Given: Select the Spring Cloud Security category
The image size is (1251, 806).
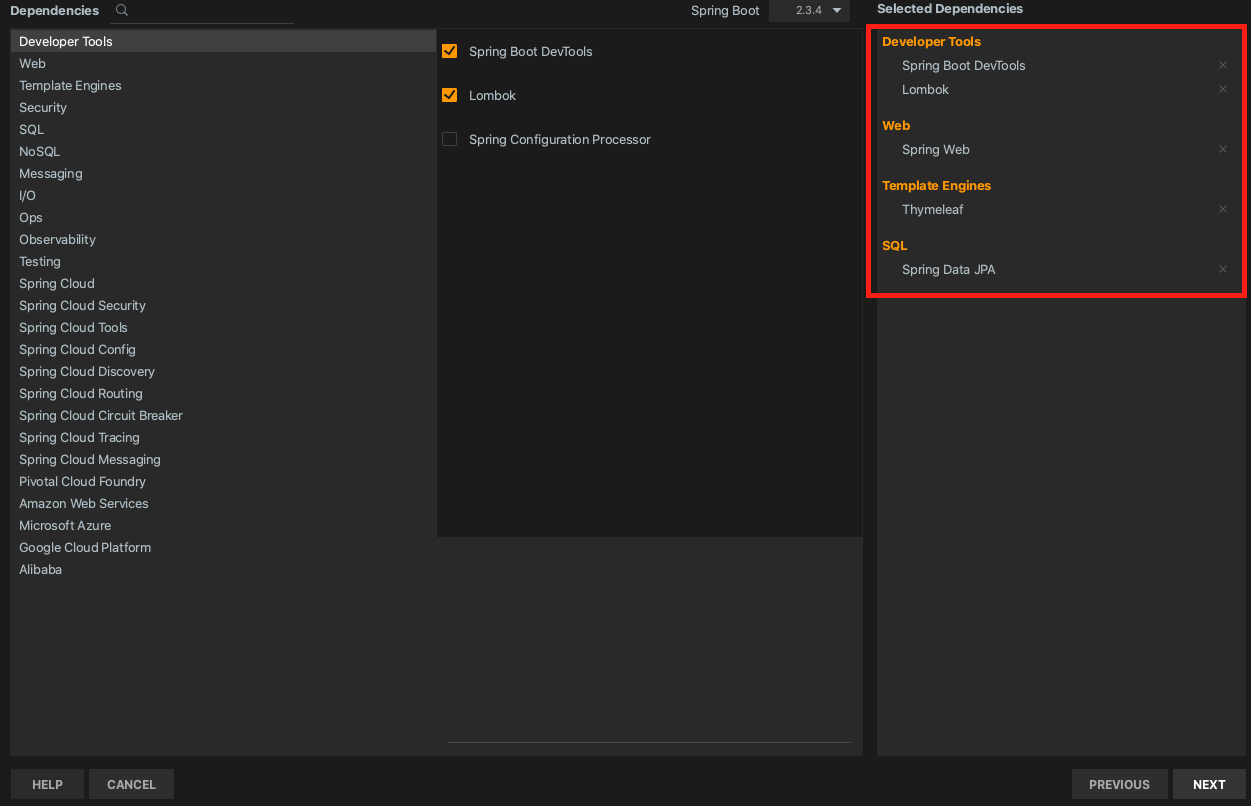Looking at the screenshot, I should click(x=223, y=305).
